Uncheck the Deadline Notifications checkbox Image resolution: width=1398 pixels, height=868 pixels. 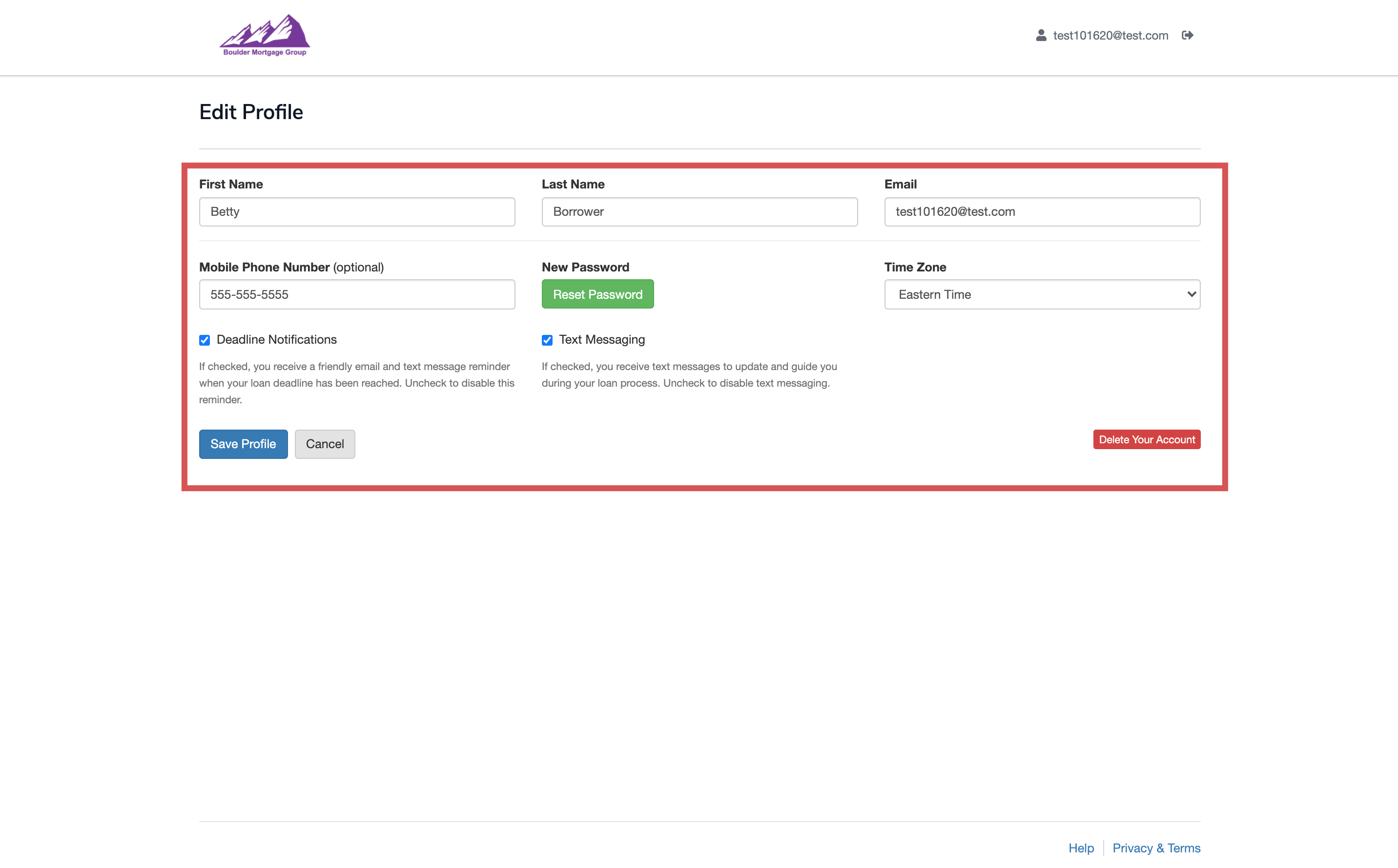coord(205,340)
